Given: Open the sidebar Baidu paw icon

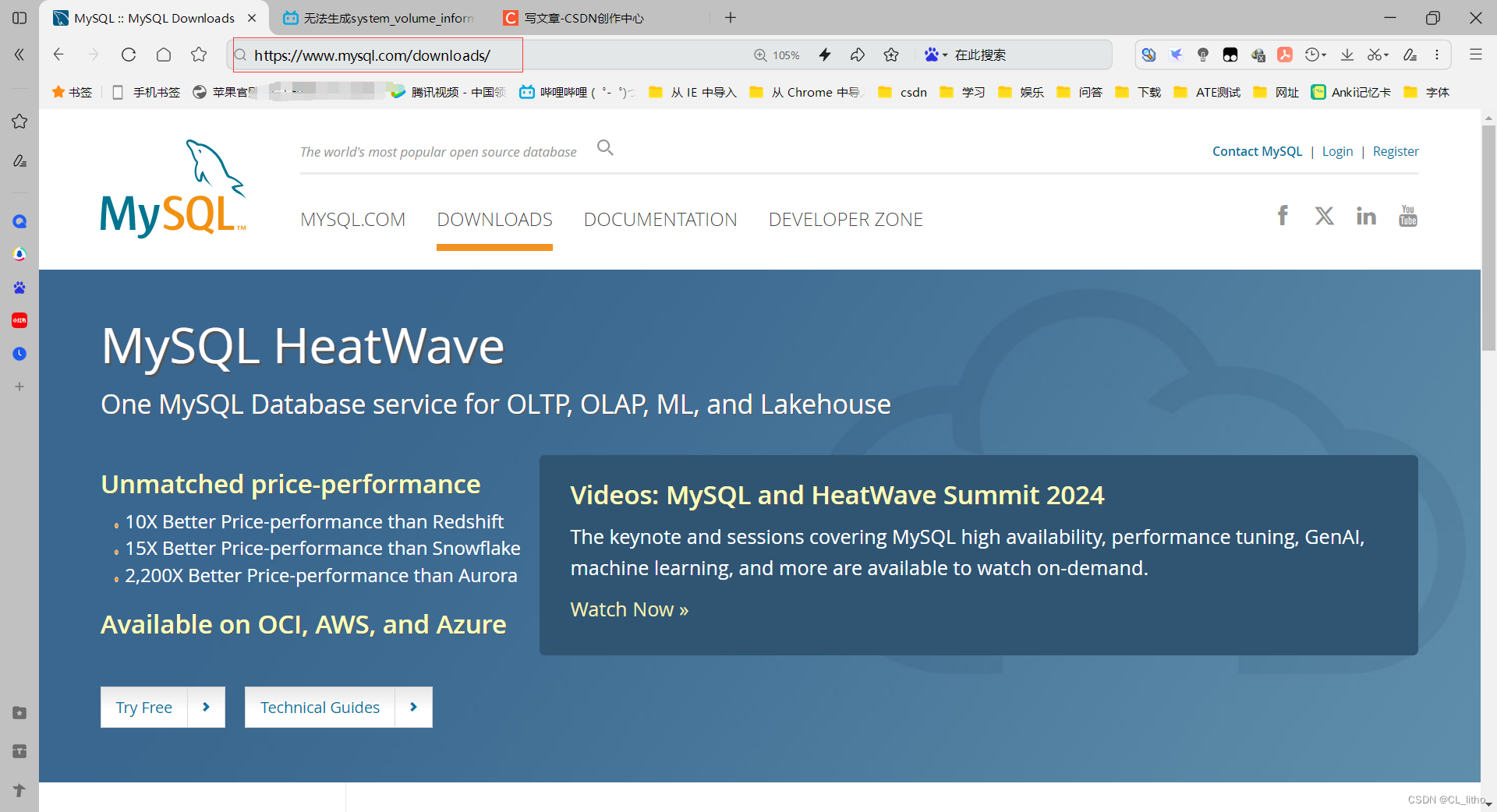Looking at the screenshot, I should coord(19,288).
